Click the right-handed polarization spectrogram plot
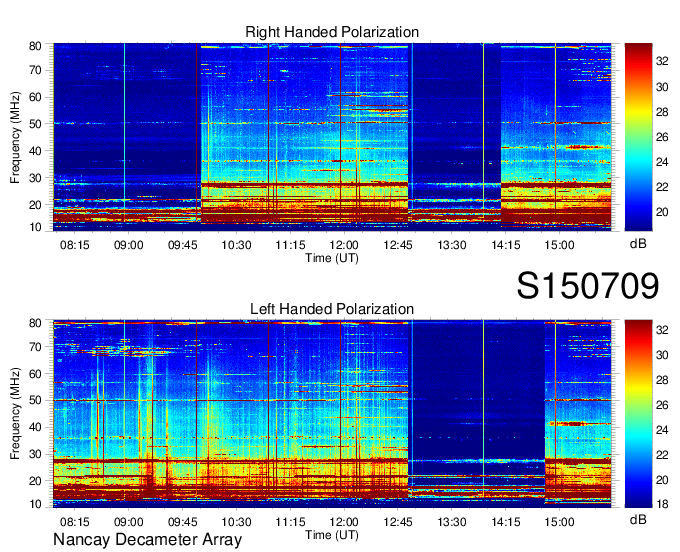 (332, 137)
